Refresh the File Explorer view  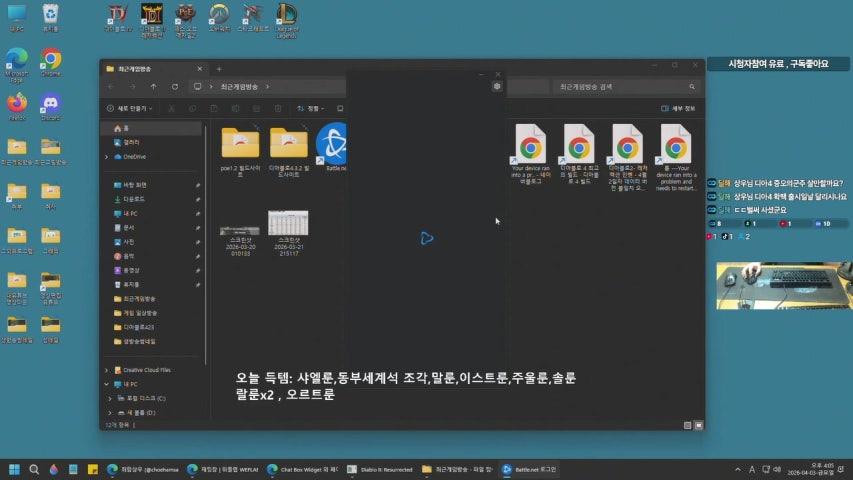pos(175,87)
